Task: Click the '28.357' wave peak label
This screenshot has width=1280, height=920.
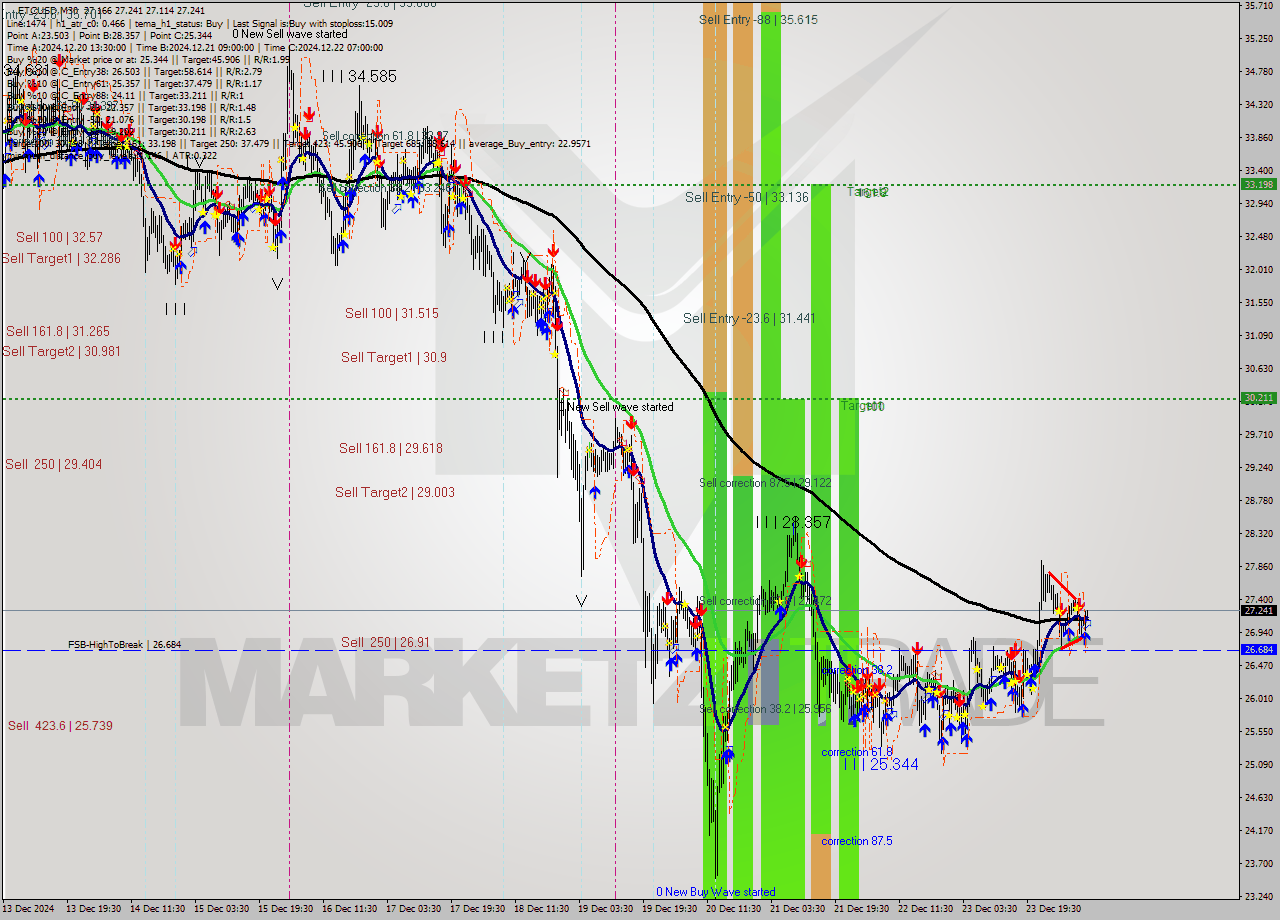Action: 805,522
